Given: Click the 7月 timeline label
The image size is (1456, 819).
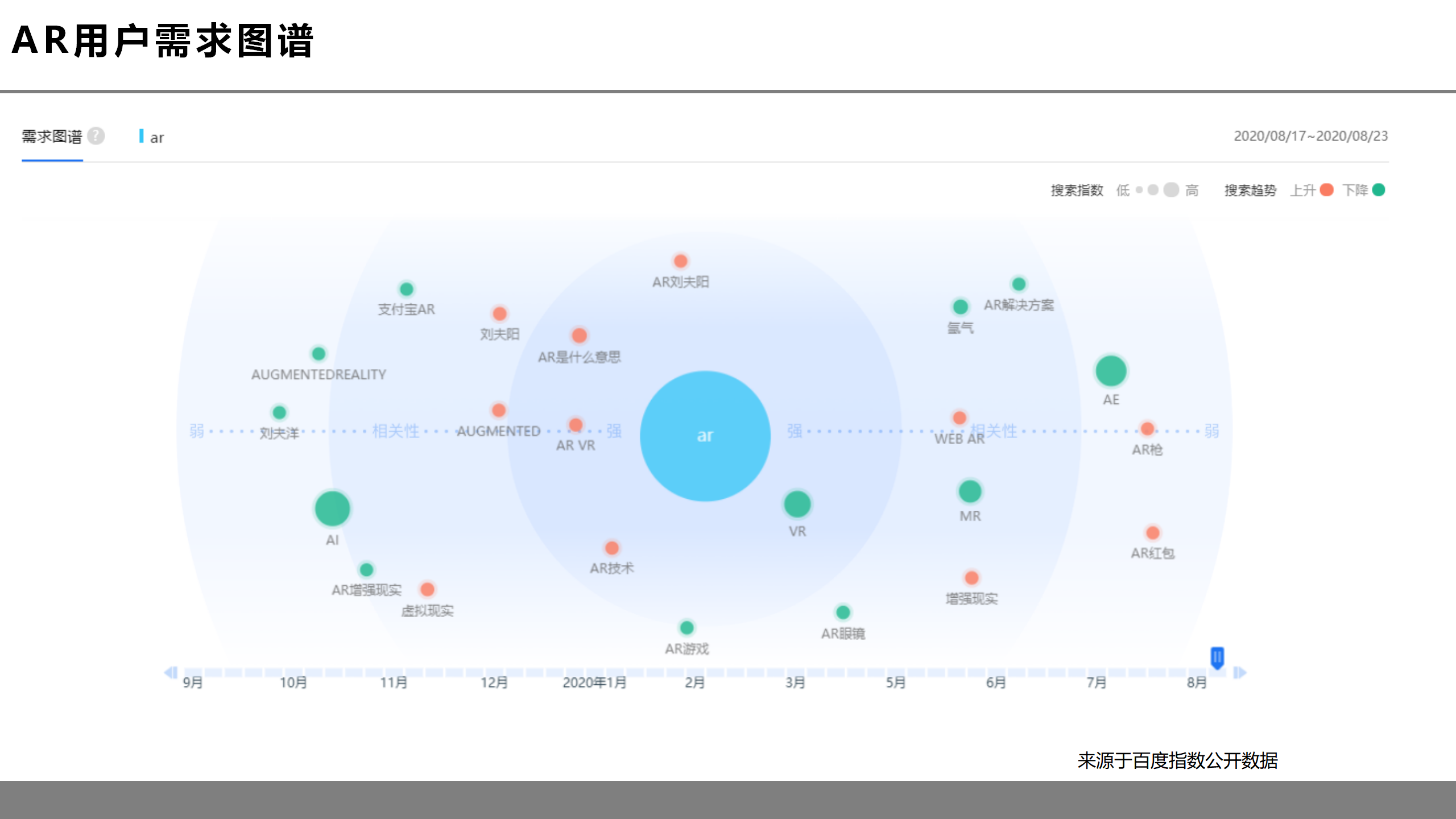Looking at the screenshot, I should 1097,682.
